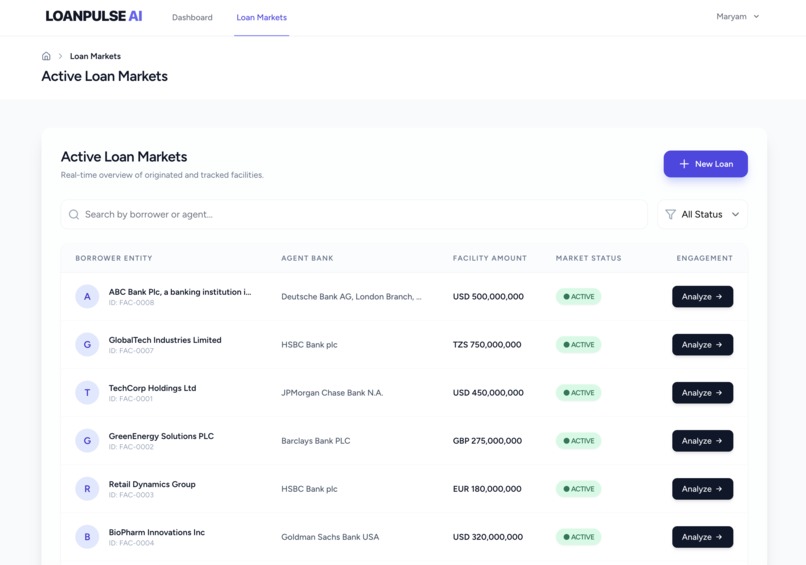Click the GreenEnergy Solutions avatar 'G'
This screenshot has height=565, width=806.
87,441
